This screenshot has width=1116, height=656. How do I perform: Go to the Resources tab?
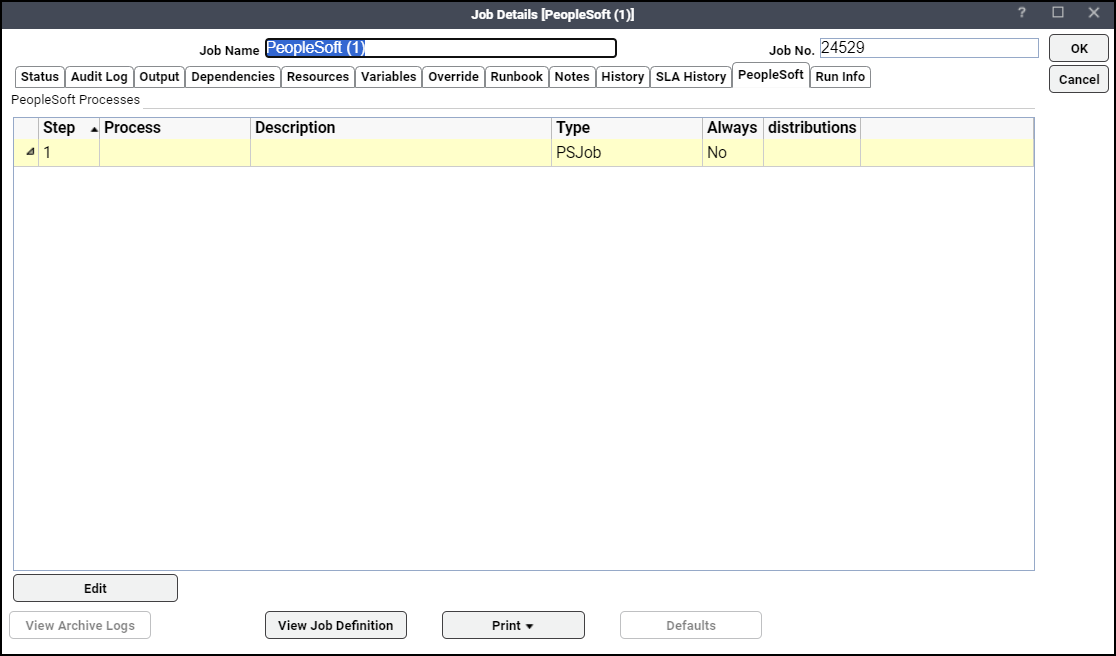click(317, 77)
